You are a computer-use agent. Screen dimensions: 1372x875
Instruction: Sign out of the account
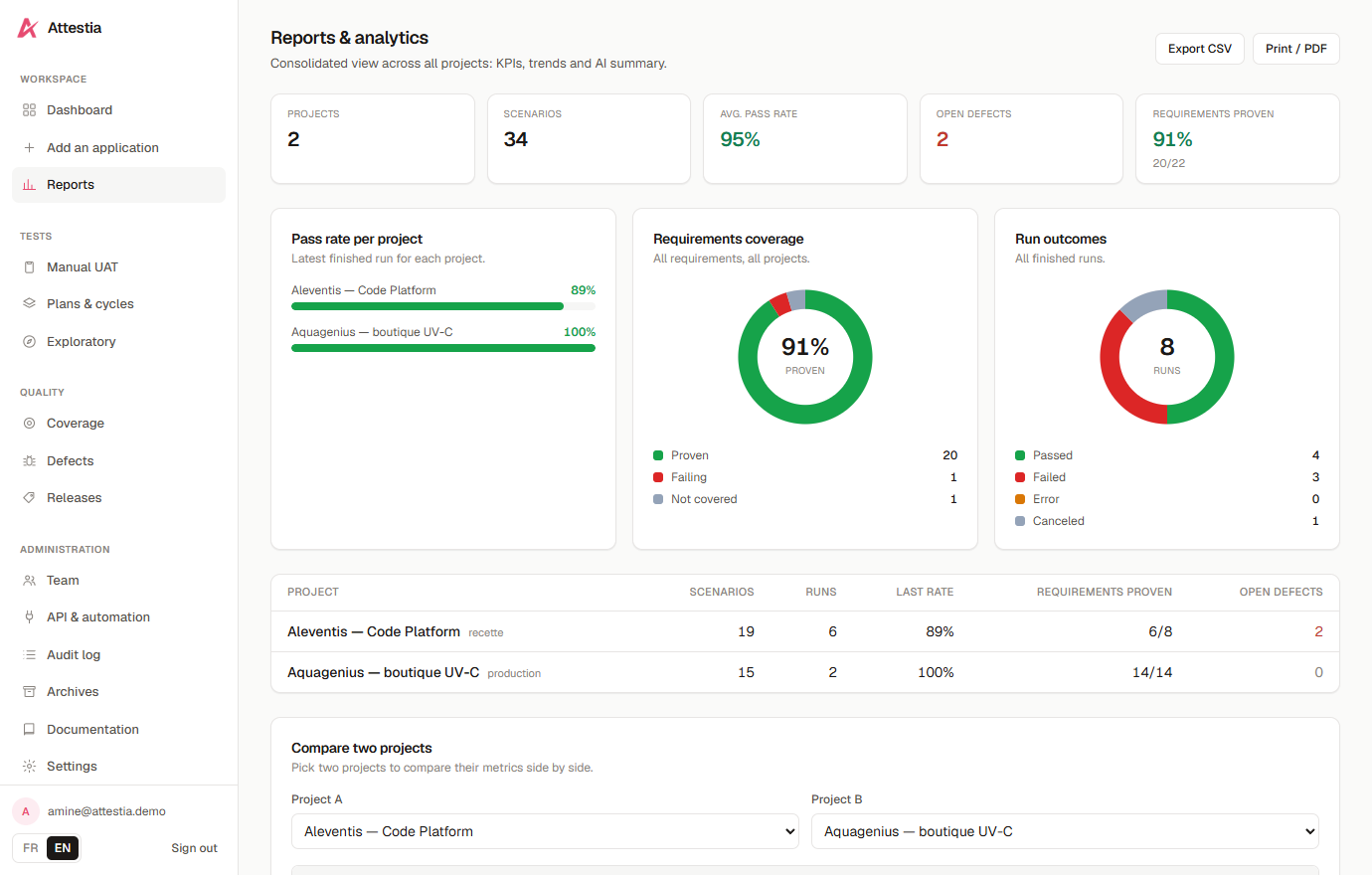click(x=194, y=848)
